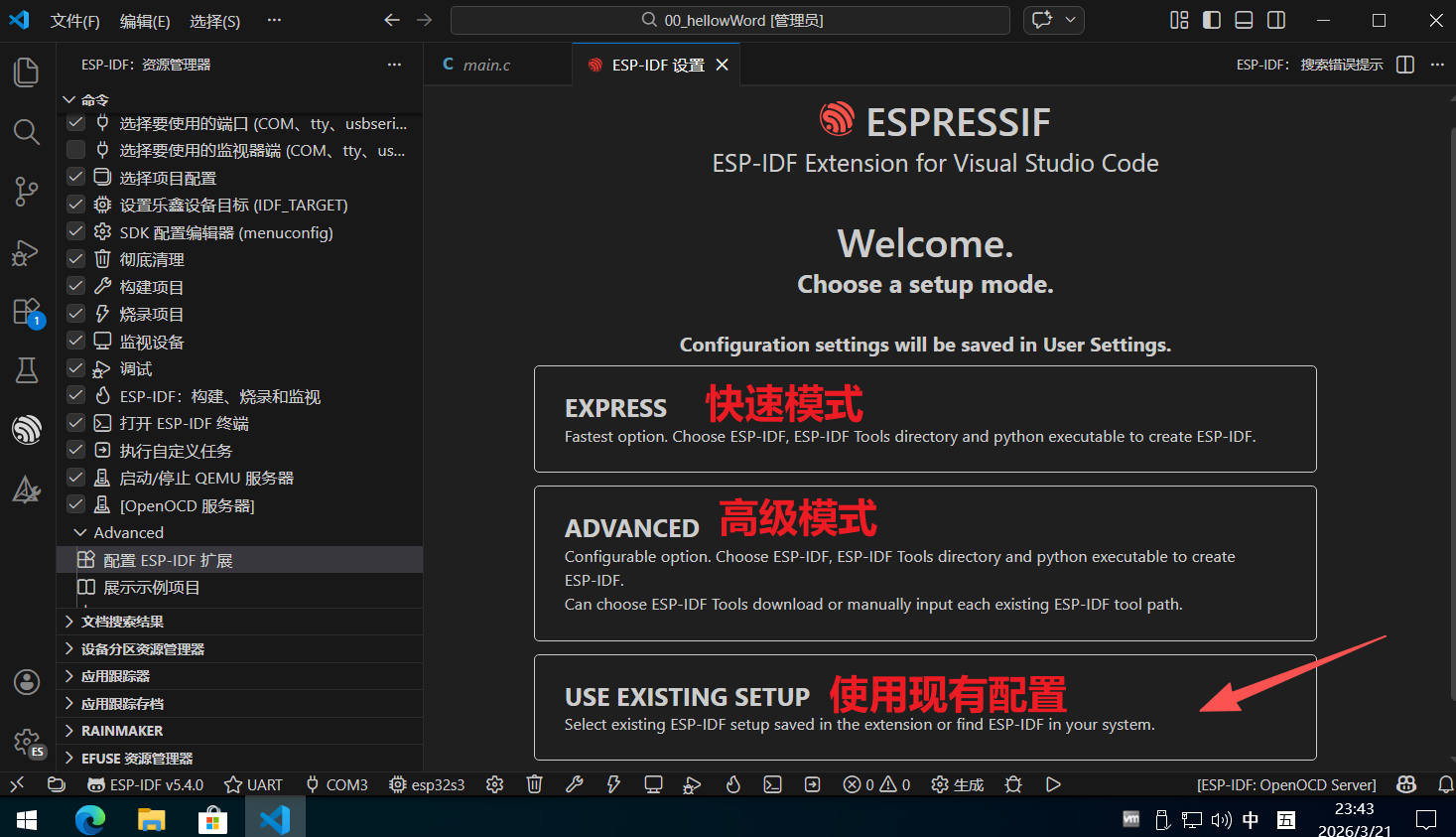The image size is (1456, 837).
Task: Click monitor device icon in status bar
Action: (x=653, y=784)
